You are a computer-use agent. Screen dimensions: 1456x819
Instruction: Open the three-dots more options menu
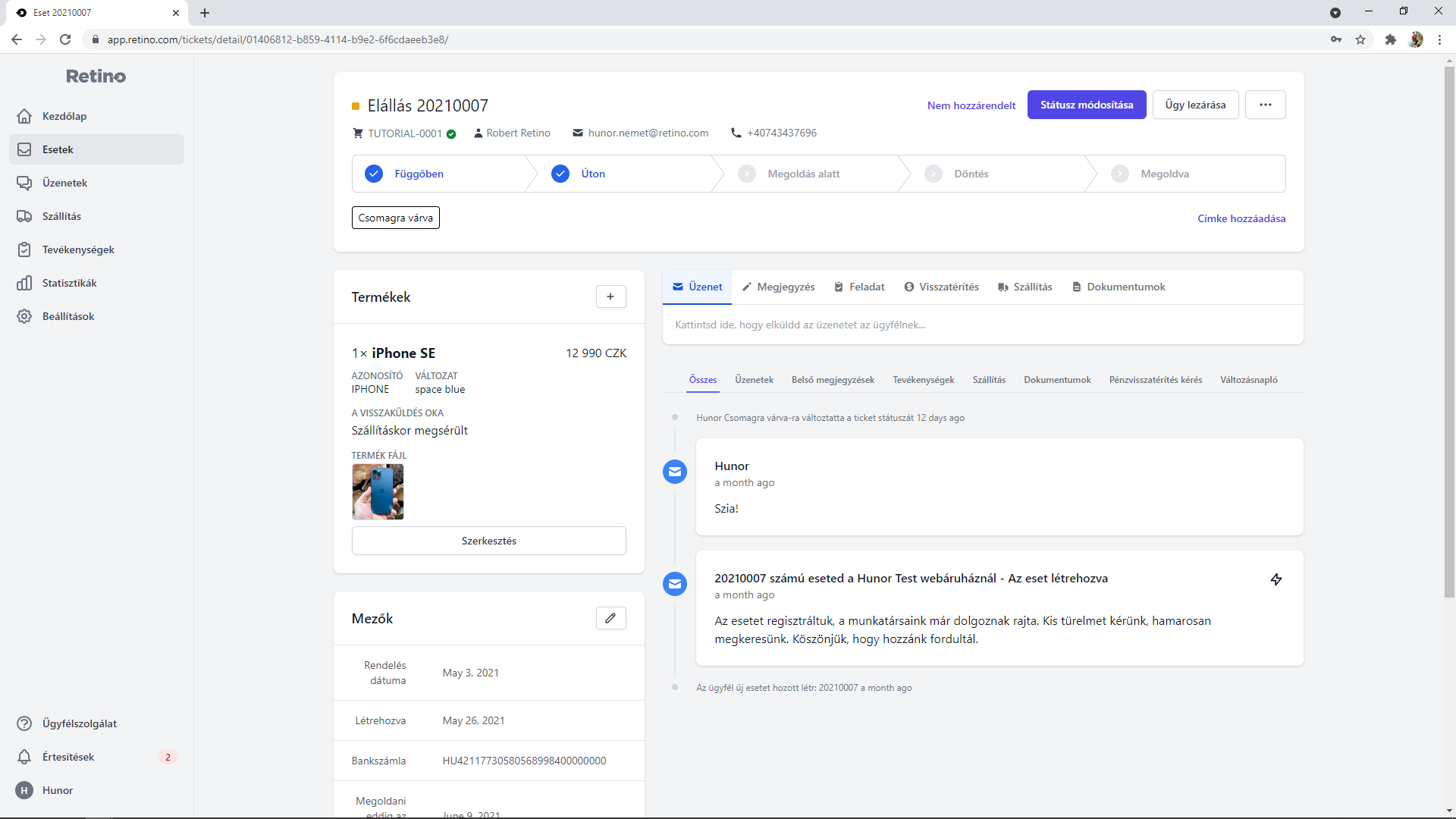click(x=1265, y=105)
